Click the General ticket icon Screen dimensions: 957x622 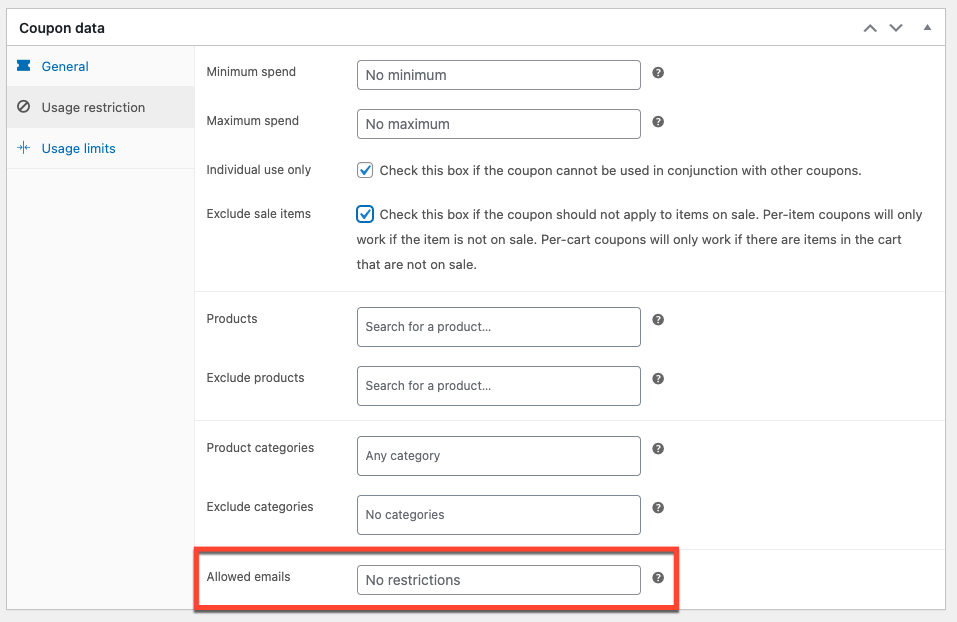click(x=24, y=65)
